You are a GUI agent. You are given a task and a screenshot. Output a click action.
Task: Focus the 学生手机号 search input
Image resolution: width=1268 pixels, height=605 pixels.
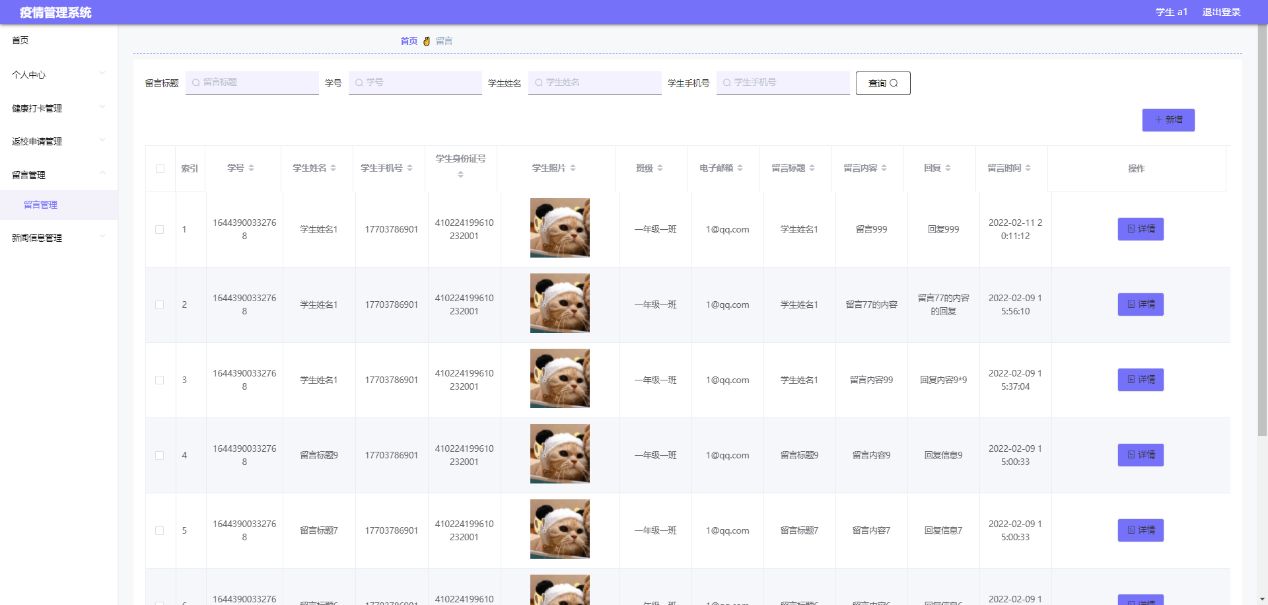[x=783, y=82]
